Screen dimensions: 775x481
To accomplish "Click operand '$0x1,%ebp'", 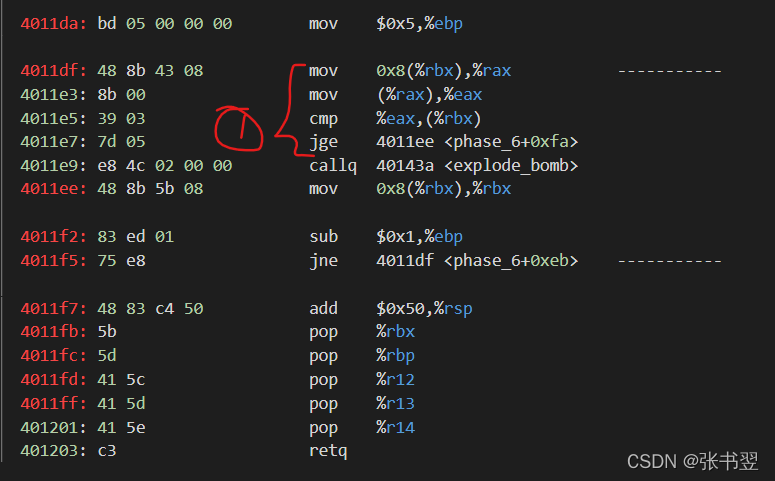I will (419, 236).
